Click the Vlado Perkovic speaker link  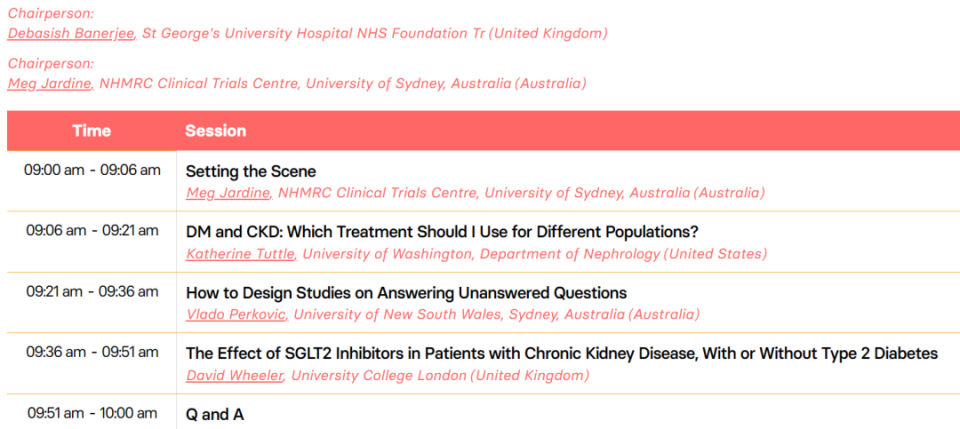(x=236, y=314)
